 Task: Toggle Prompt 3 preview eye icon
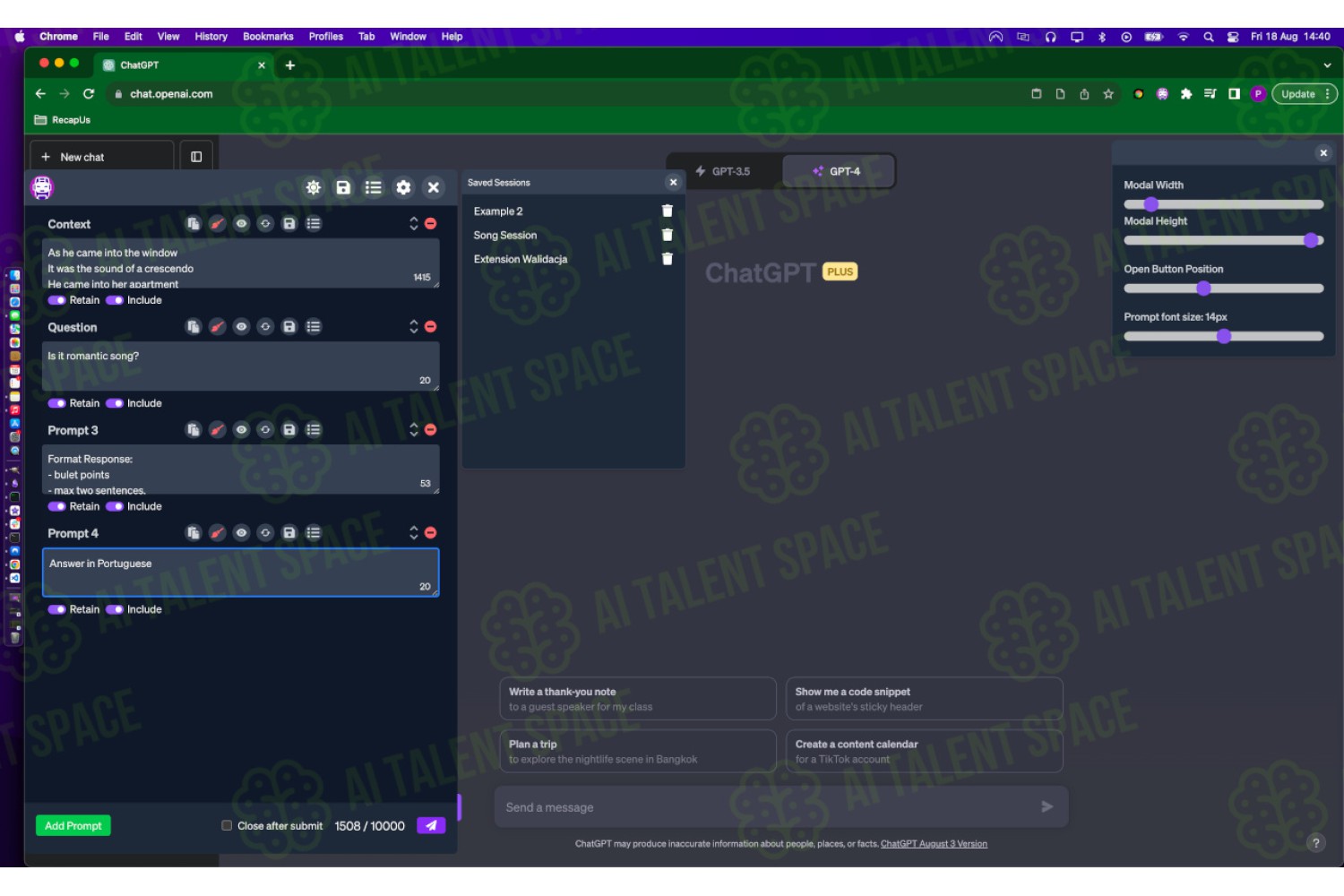pos(242,430)
